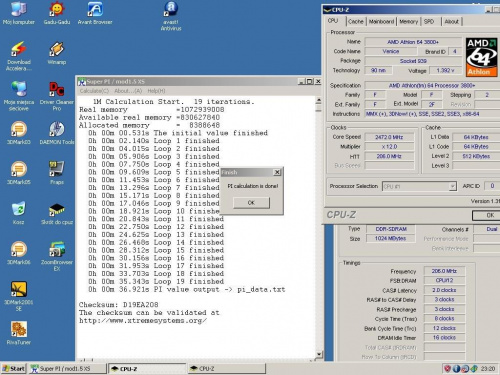Close the Finish dialog
The width and height of the screenshot is (500, 375).
(277, 172)
